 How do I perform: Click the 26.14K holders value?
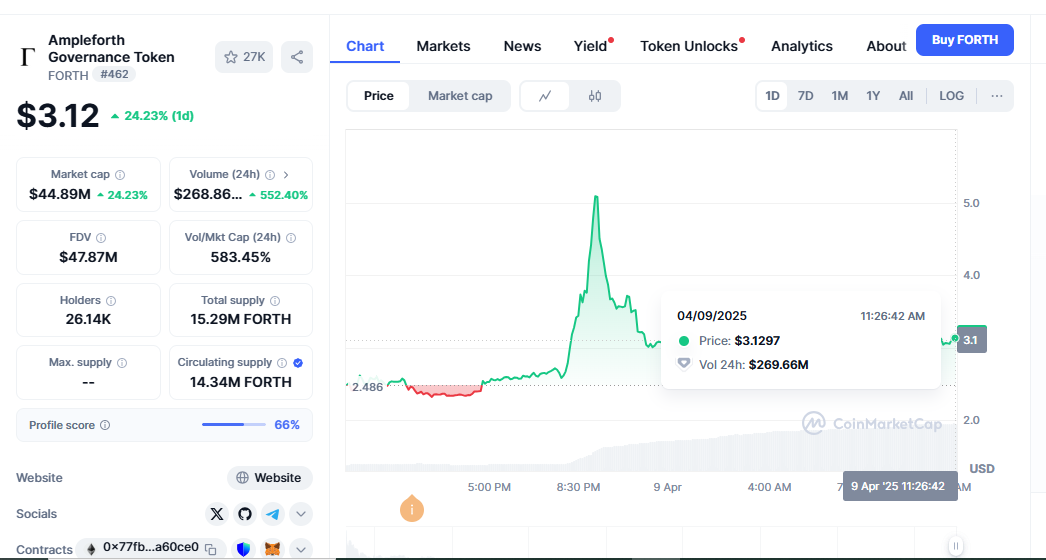[88, 320]
